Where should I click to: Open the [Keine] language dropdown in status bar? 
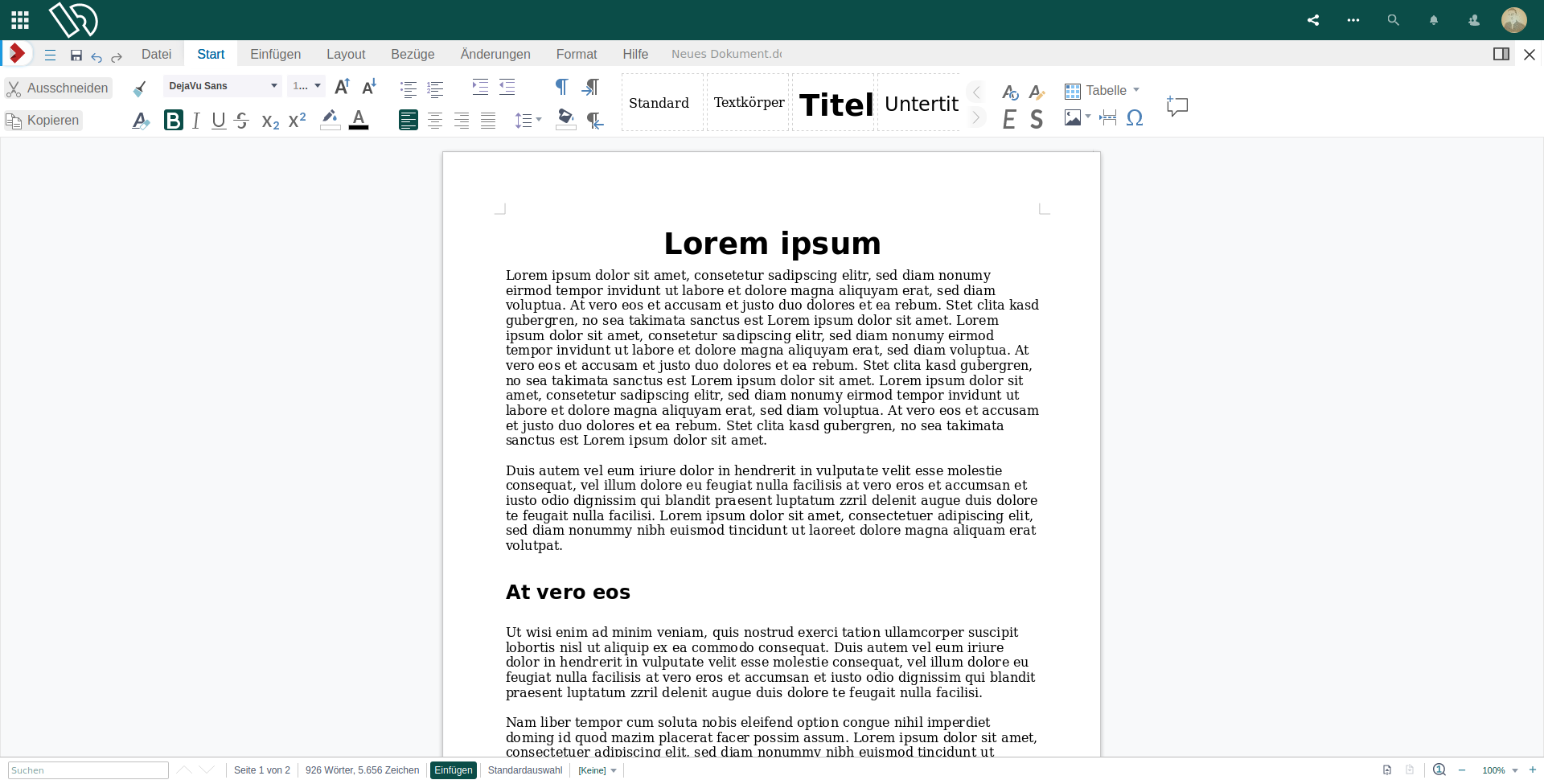(x=597, y=770)
